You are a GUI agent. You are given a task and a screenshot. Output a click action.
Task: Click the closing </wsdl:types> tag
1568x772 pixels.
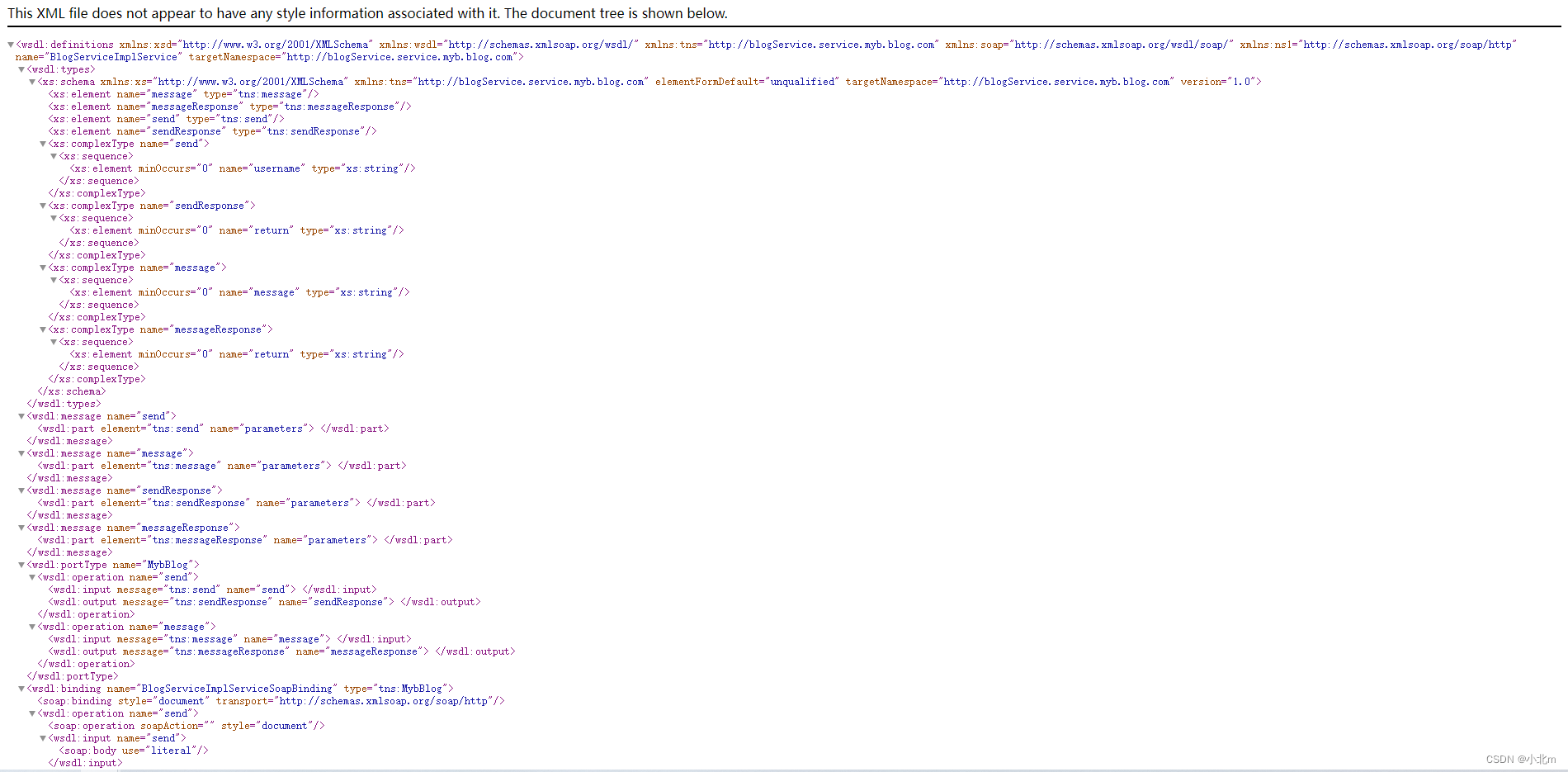point(64,404)
